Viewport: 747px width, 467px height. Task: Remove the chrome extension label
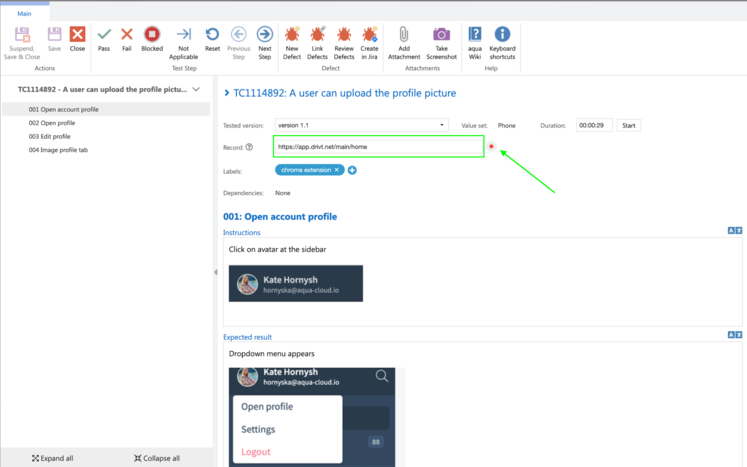coord(337,170)
